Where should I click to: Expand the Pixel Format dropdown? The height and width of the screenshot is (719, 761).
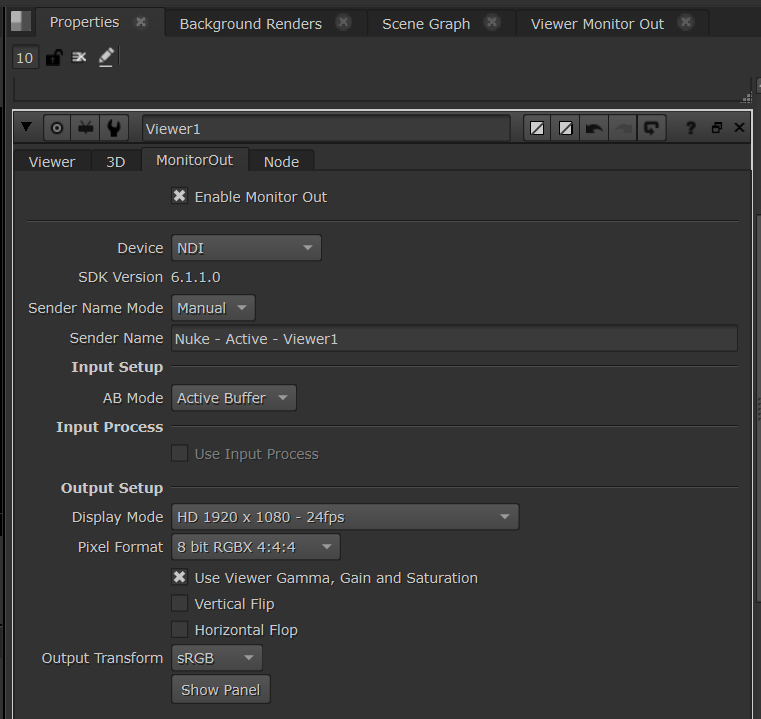[255, 547]
